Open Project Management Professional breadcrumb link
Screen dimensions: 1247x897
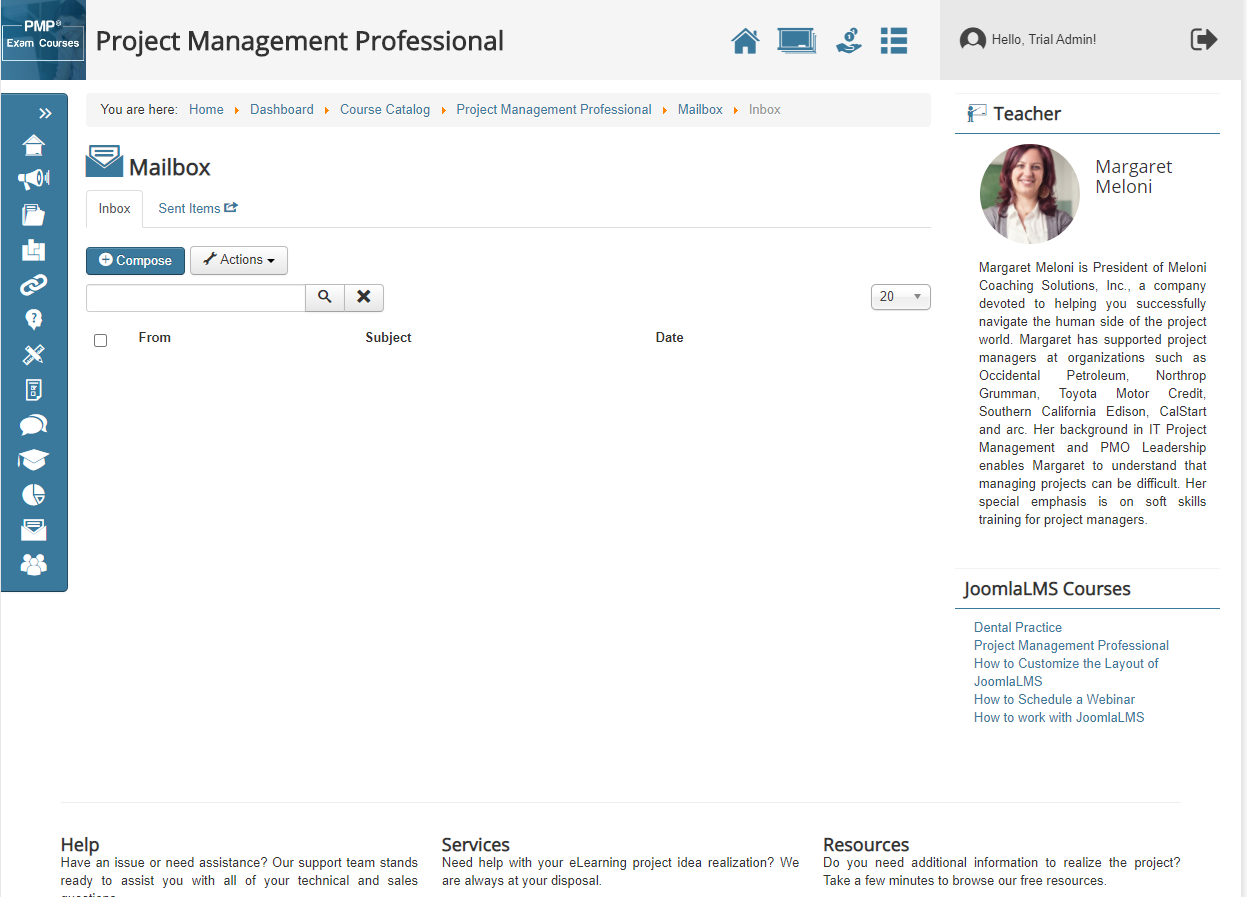[x=554, y=110]
